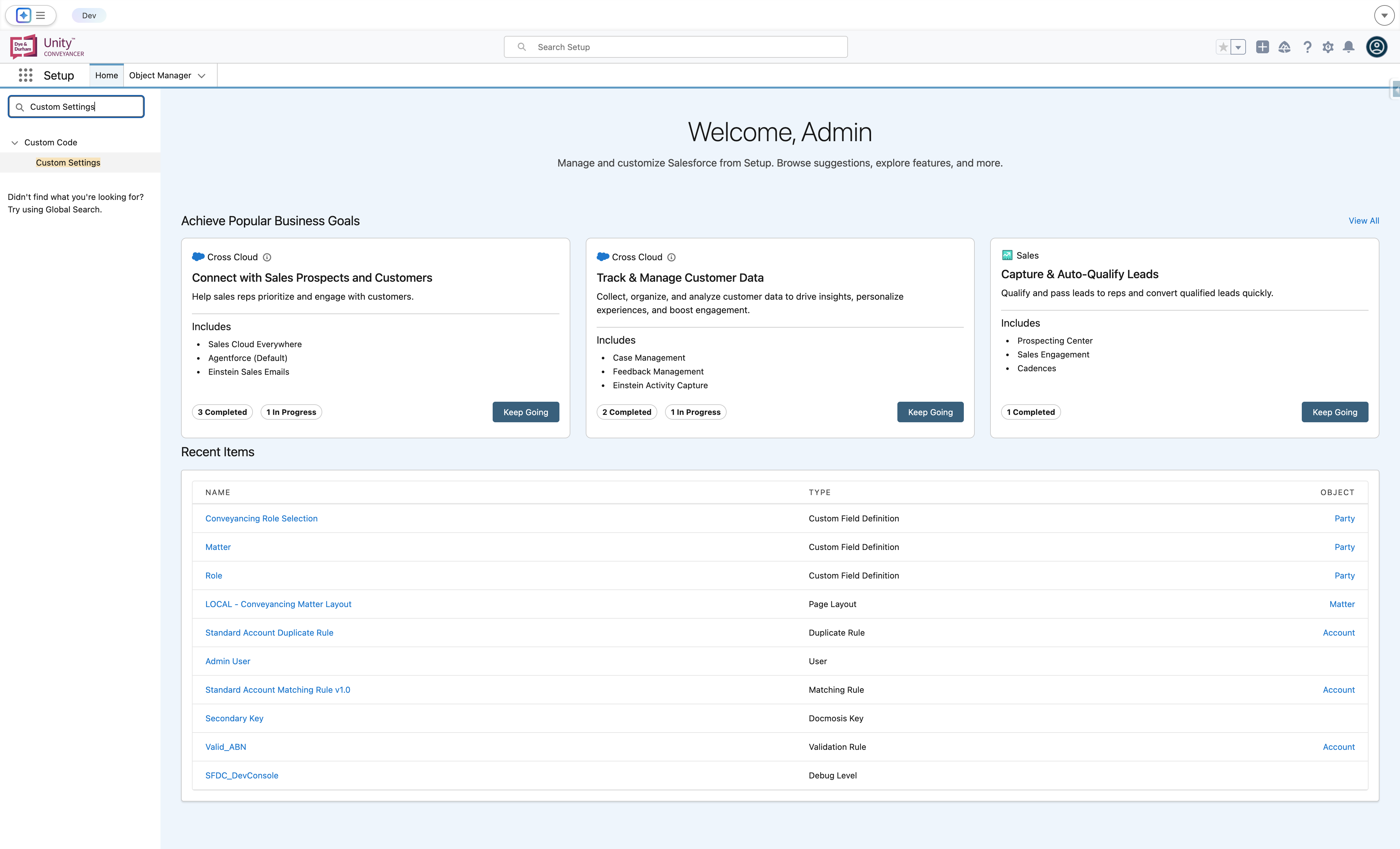Open the favorites list dropdown arrow

[1238, 47]
